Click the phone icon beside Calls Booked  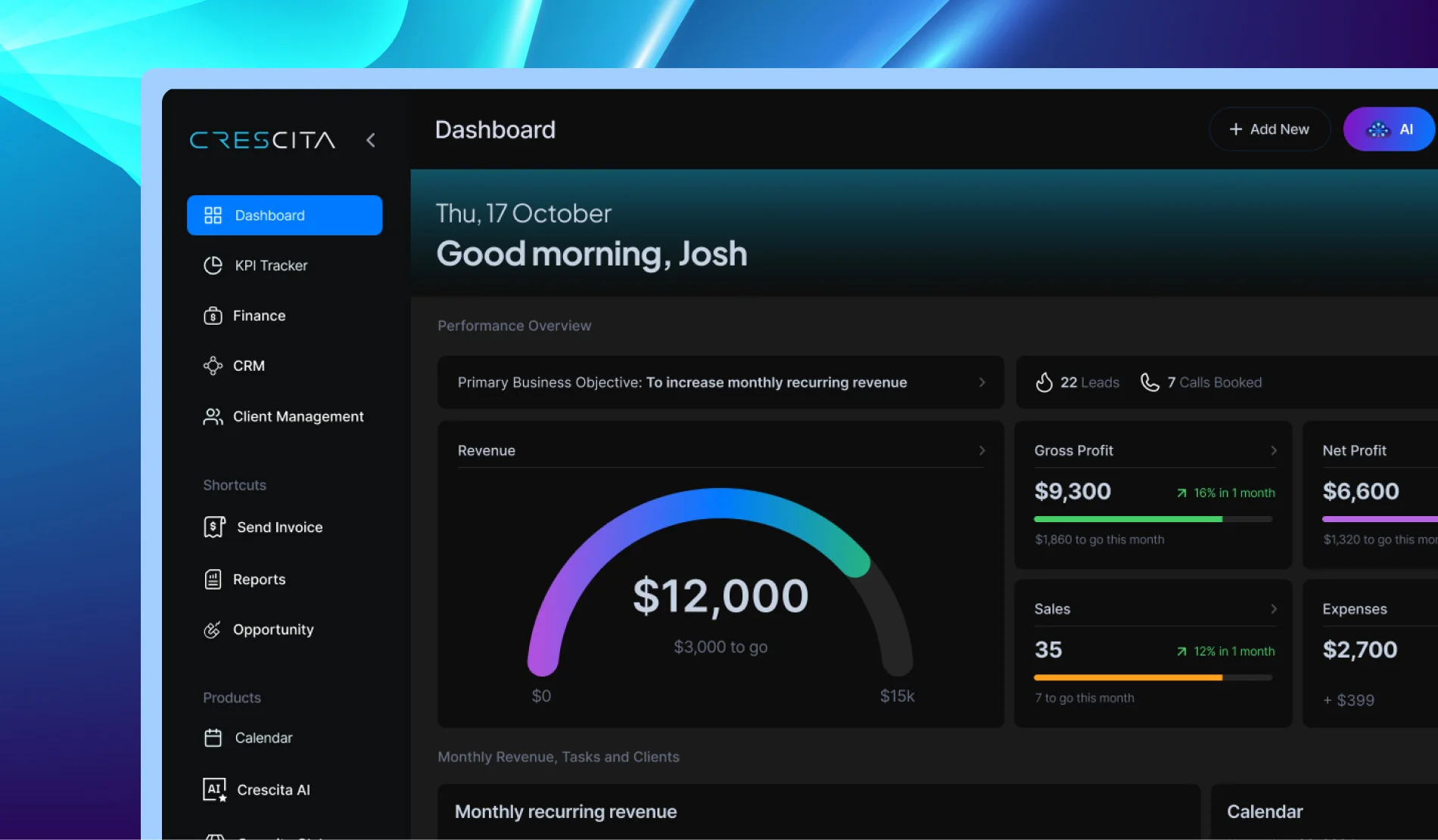(1150, 383)
